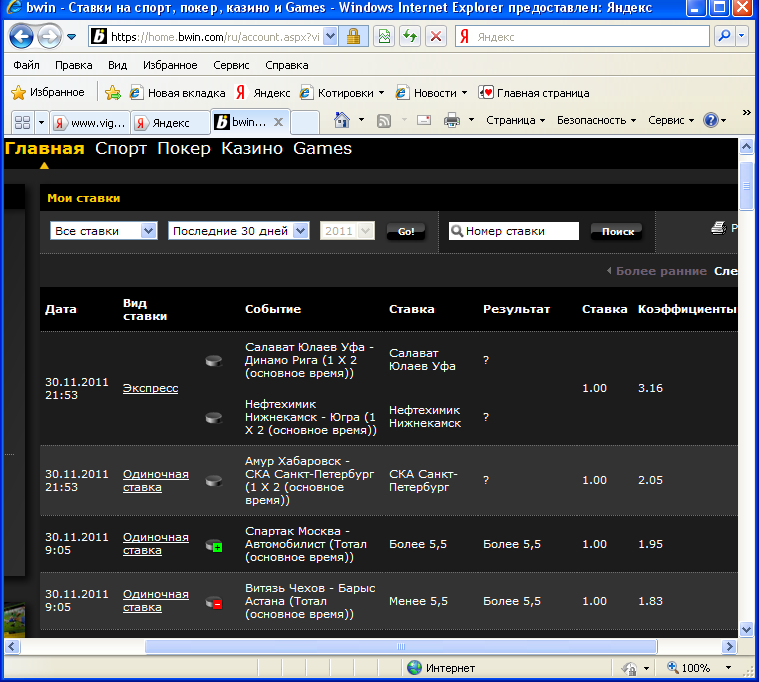
Task: Open the 2011 year dropdown
Action: pyautogui.click(x=347, y=231)
